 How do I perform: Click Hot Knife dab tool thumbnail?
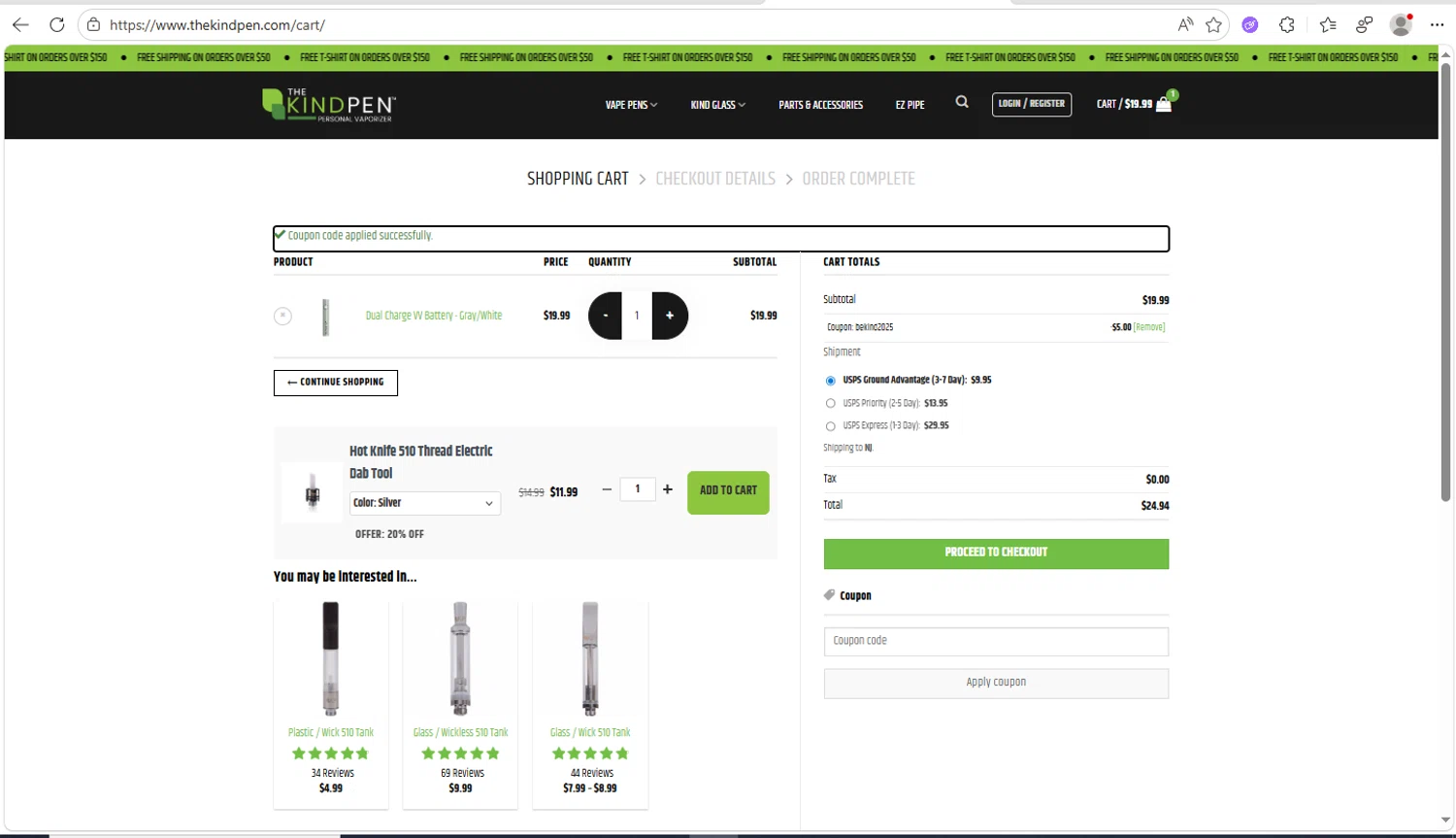click(313, 492)
